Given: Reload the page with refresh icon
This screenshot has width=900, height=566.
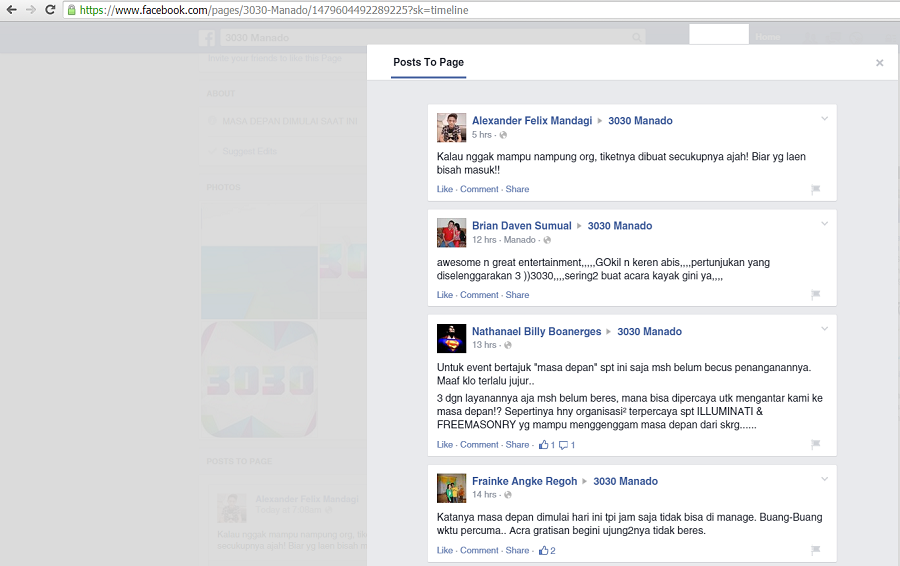Looking at the screenshot, I should click(x=50, y=10).
